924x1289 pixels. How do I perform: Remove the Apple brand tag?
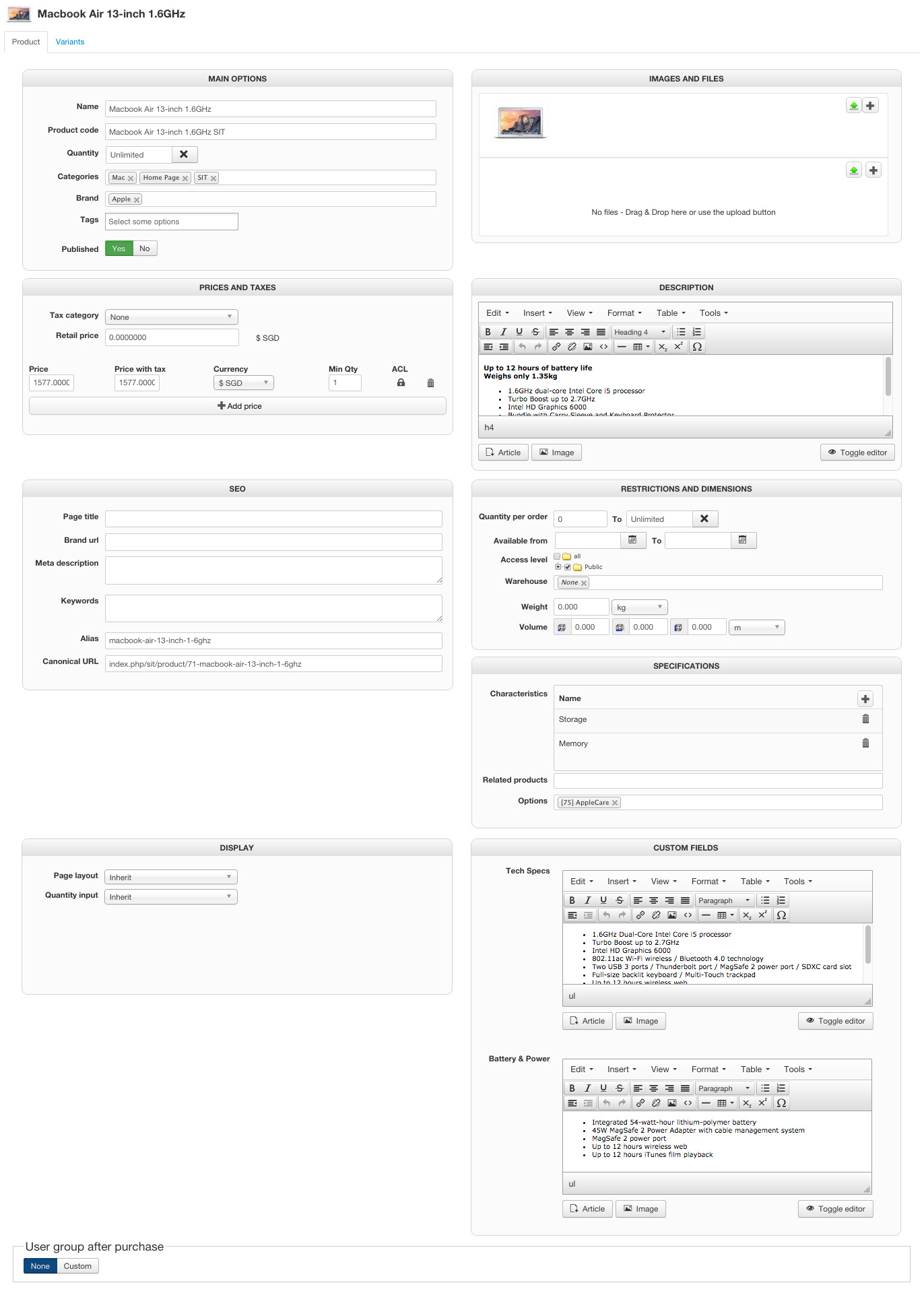point(137,200)
